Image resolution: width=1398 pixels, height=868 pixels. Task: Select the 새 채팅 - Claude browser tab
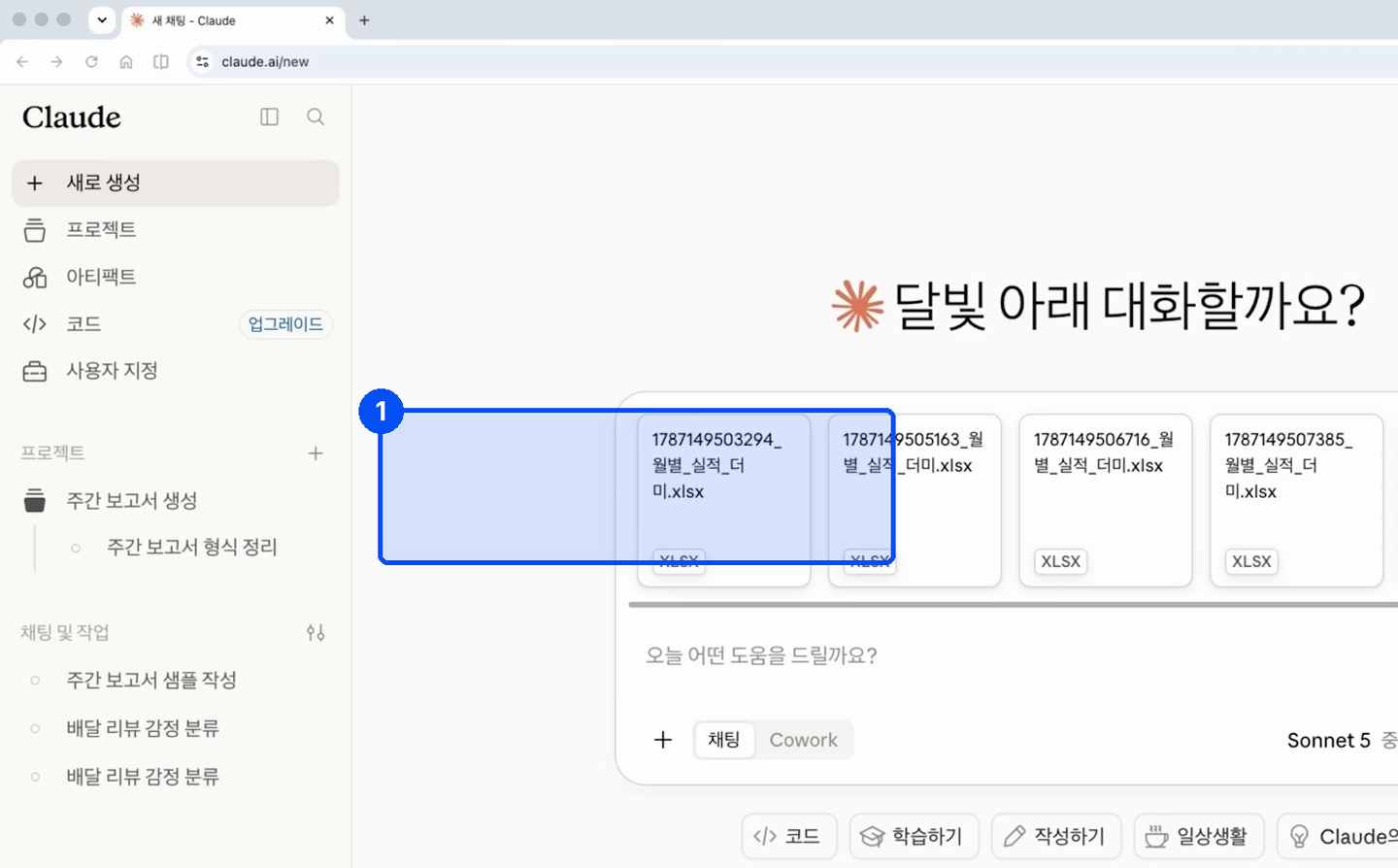(x=233, y=20)
